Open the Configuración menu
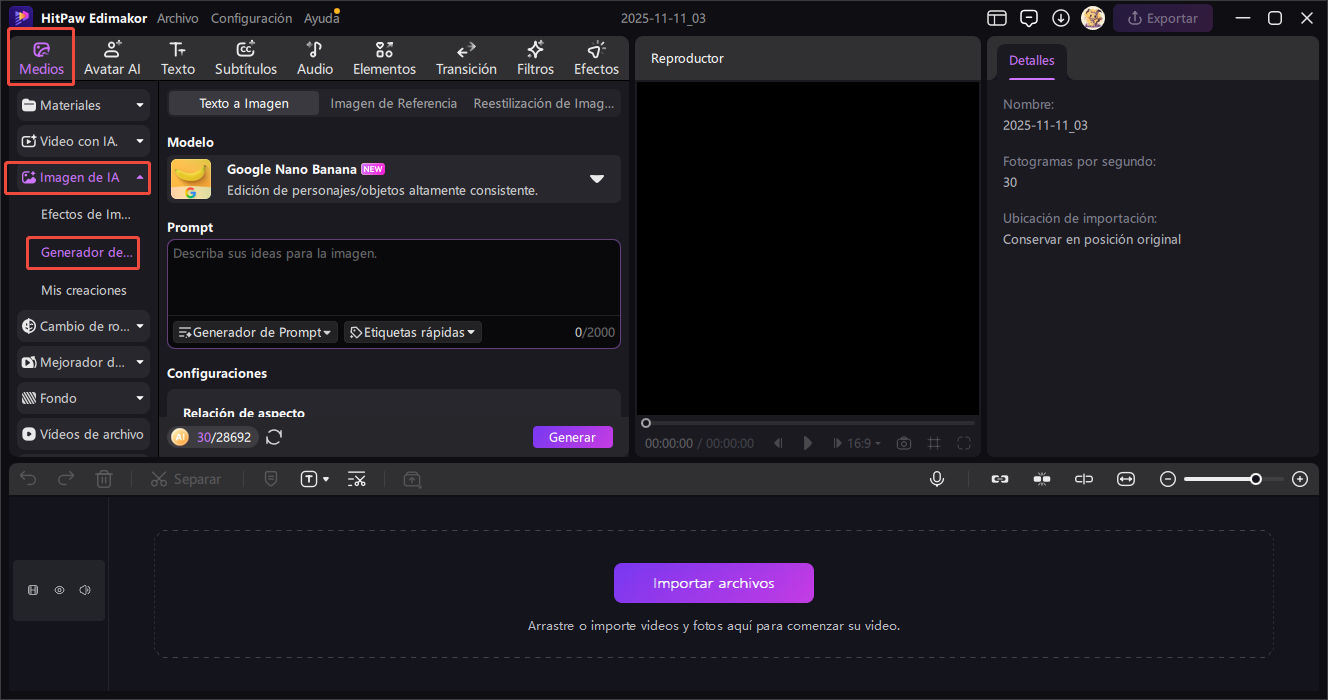 [251, 18]
